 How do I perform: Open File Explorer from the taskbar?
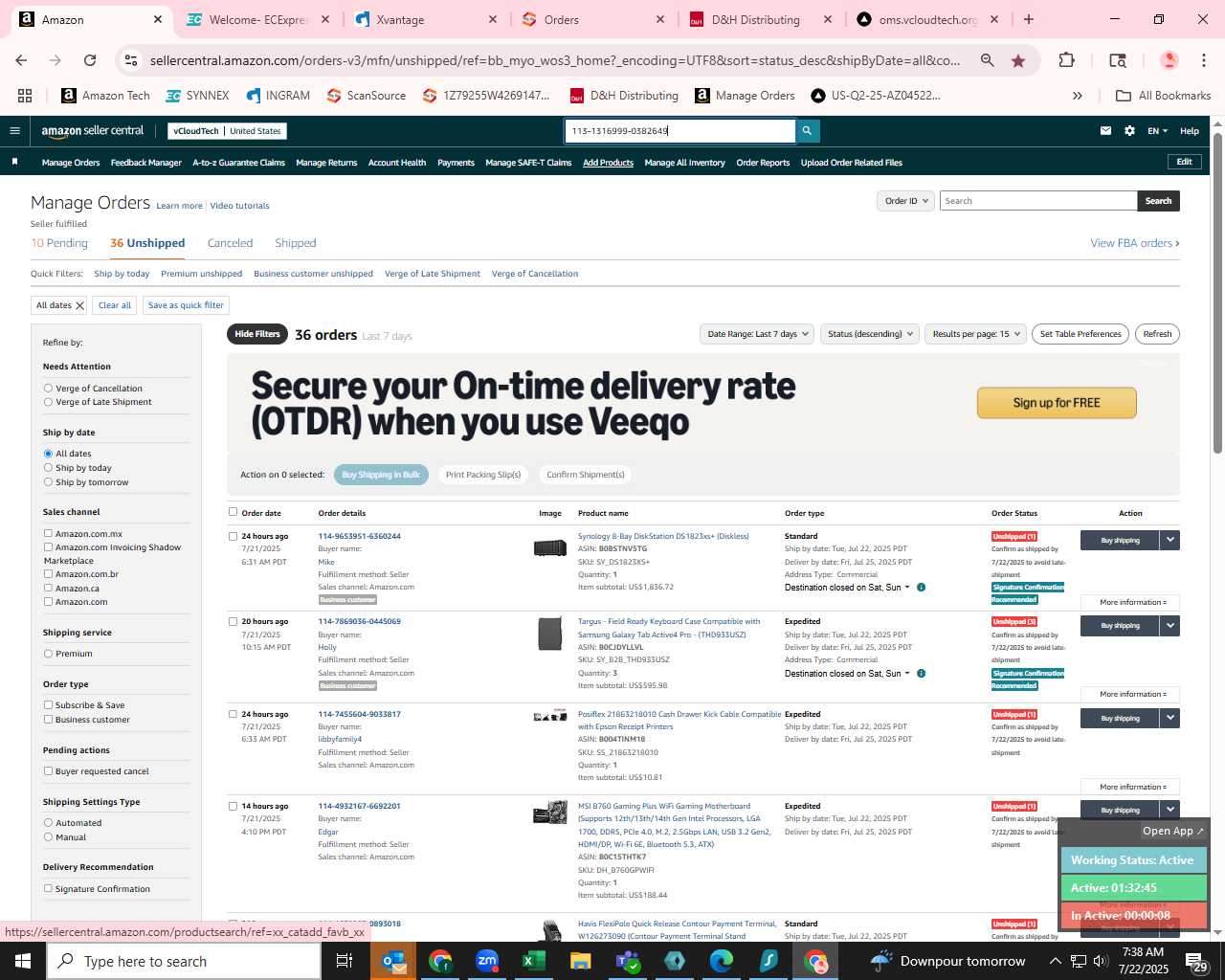pos(581,961)
